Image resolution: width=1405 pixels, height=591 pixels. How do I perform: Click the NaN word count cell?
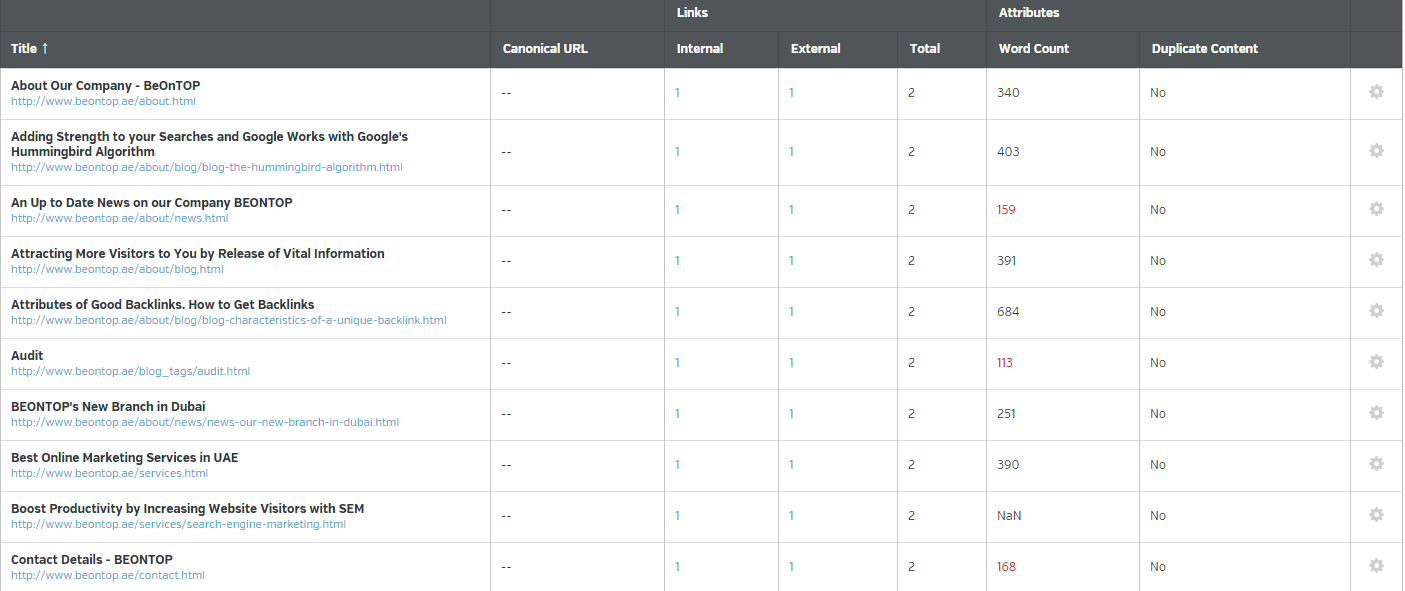pyautogui.click(x=1009, y=515)
